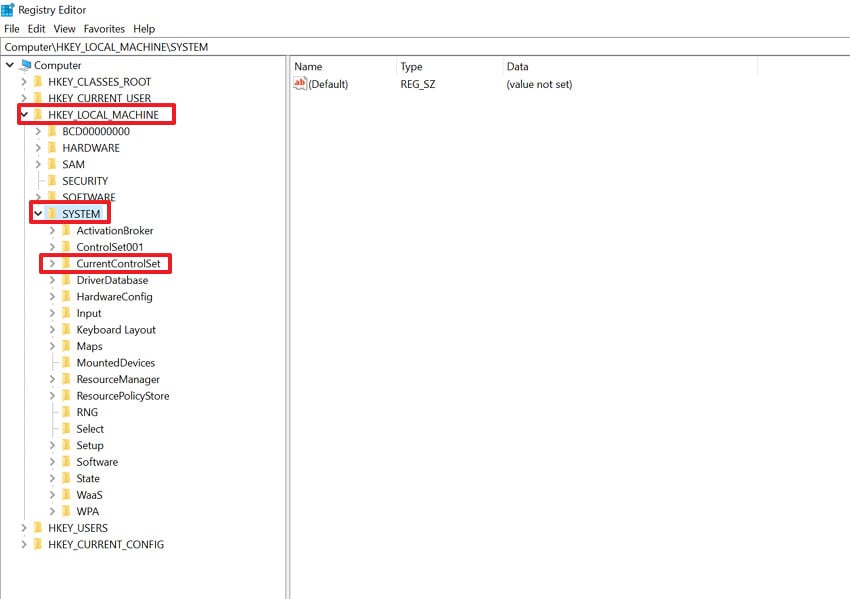This screenshot has width=850, height=599.
Task: Expand the HKEY_USERS key
Action: coord(24,527)
